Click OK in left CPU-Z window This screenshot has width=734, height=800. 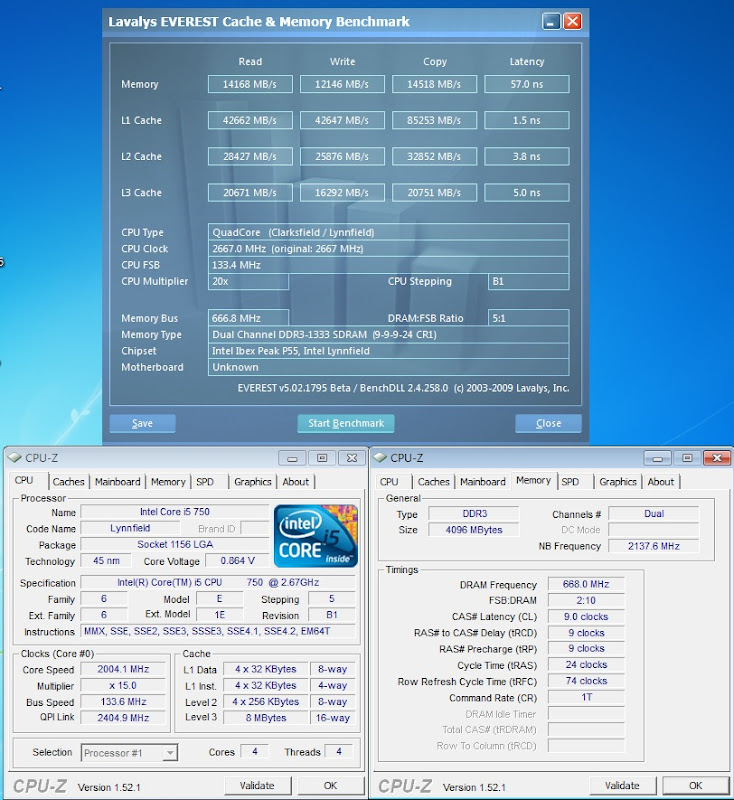pos(331,786)
